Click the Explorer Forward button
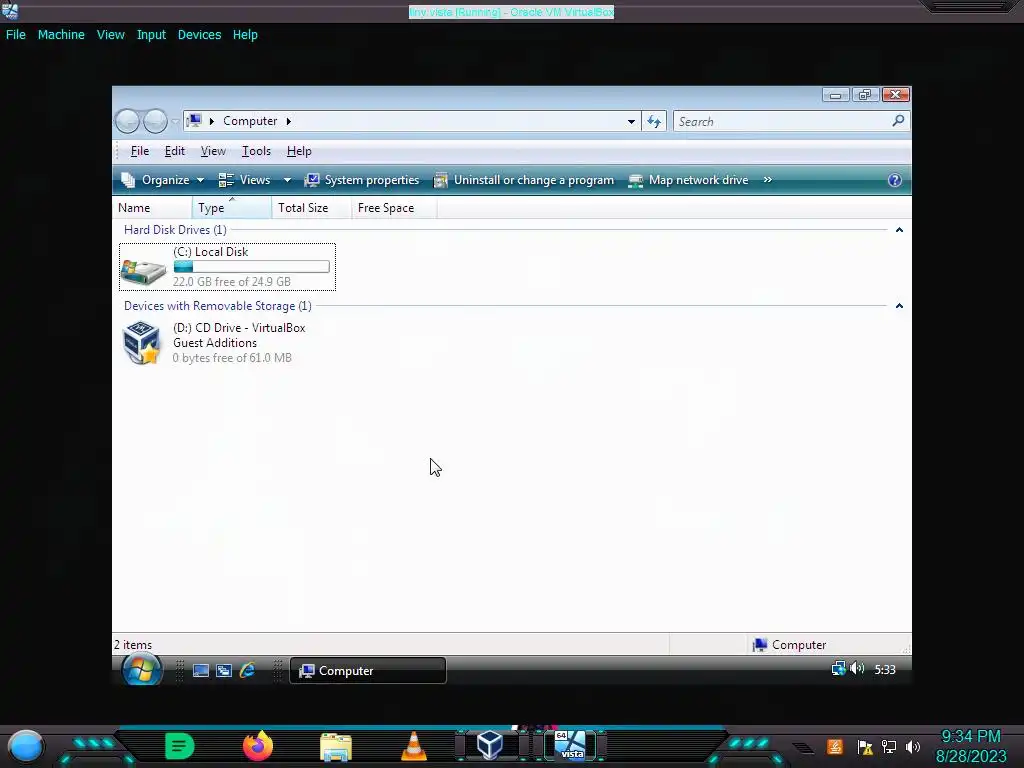Screen dimensions: 1024x768 point(155,121)
